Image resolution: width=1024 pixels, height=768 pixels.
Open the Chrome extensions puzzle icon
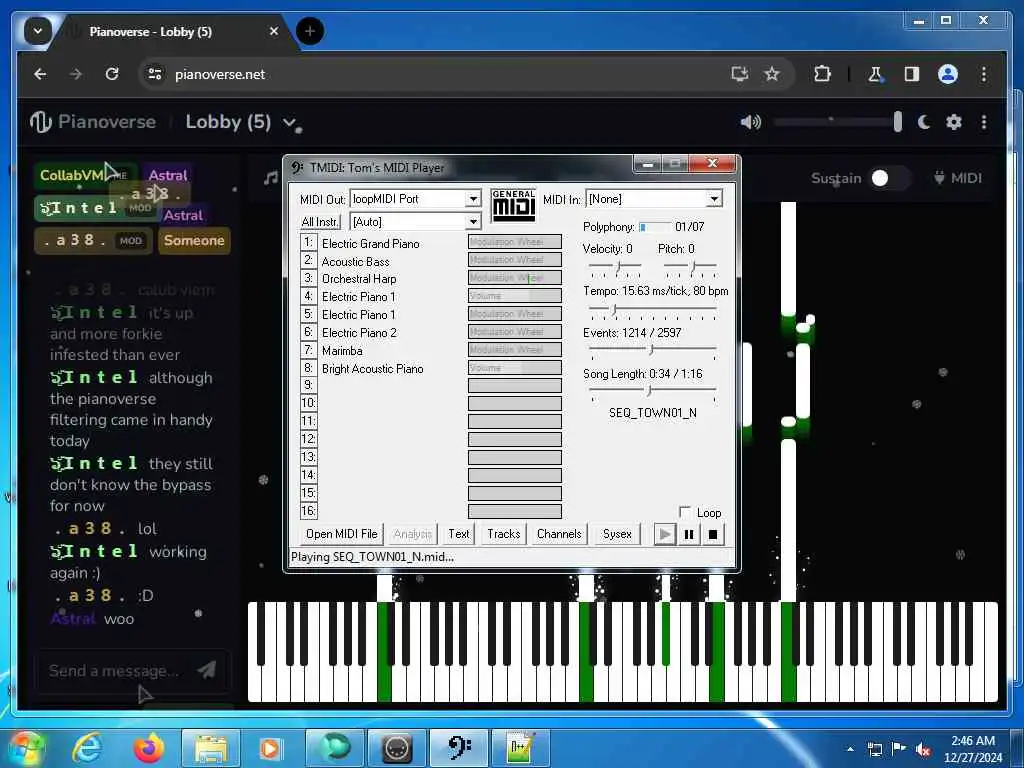pyautogui.click(x=822, y=74)
